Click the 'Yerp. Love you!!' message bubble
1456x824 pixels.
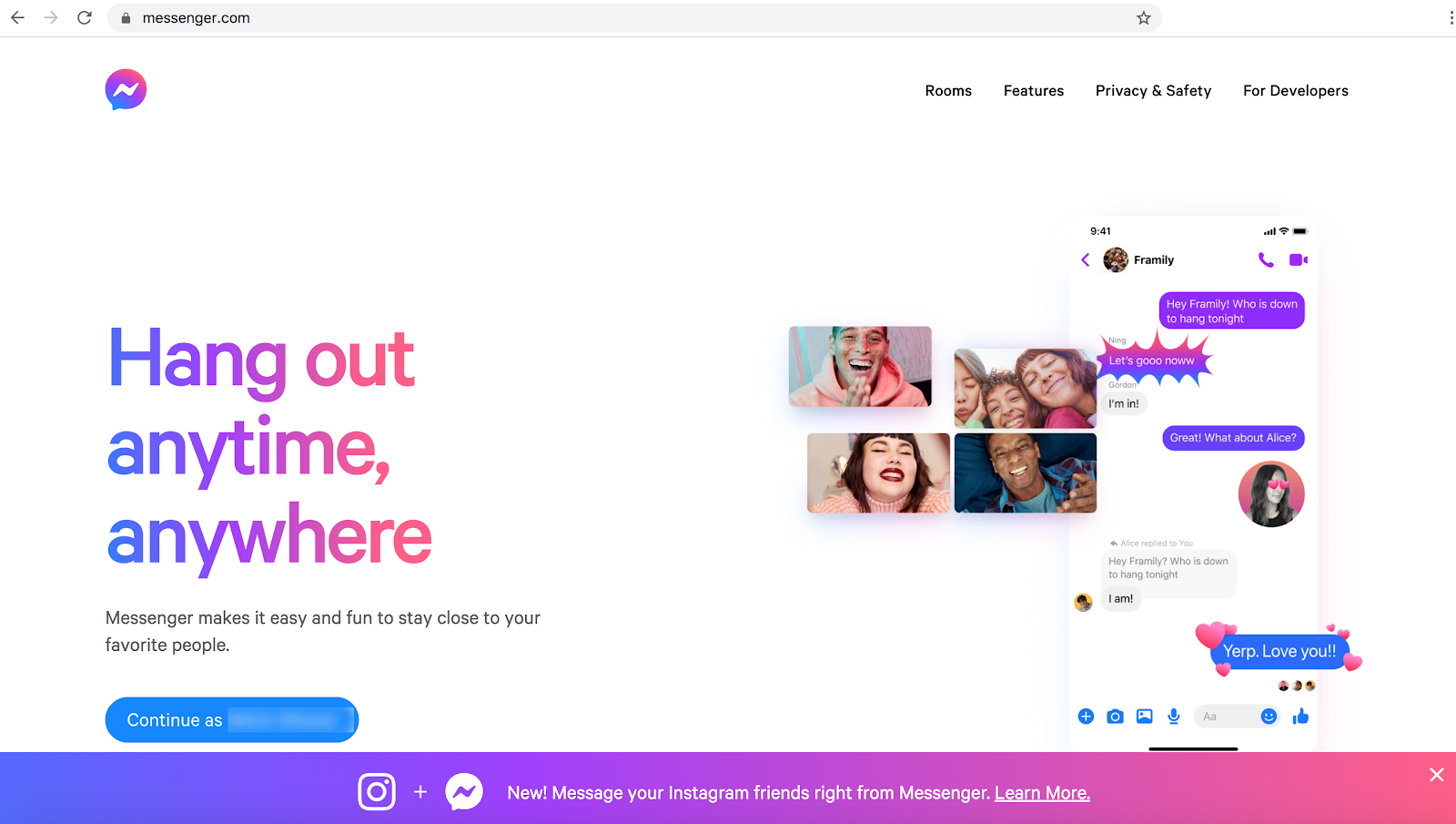1279,652
